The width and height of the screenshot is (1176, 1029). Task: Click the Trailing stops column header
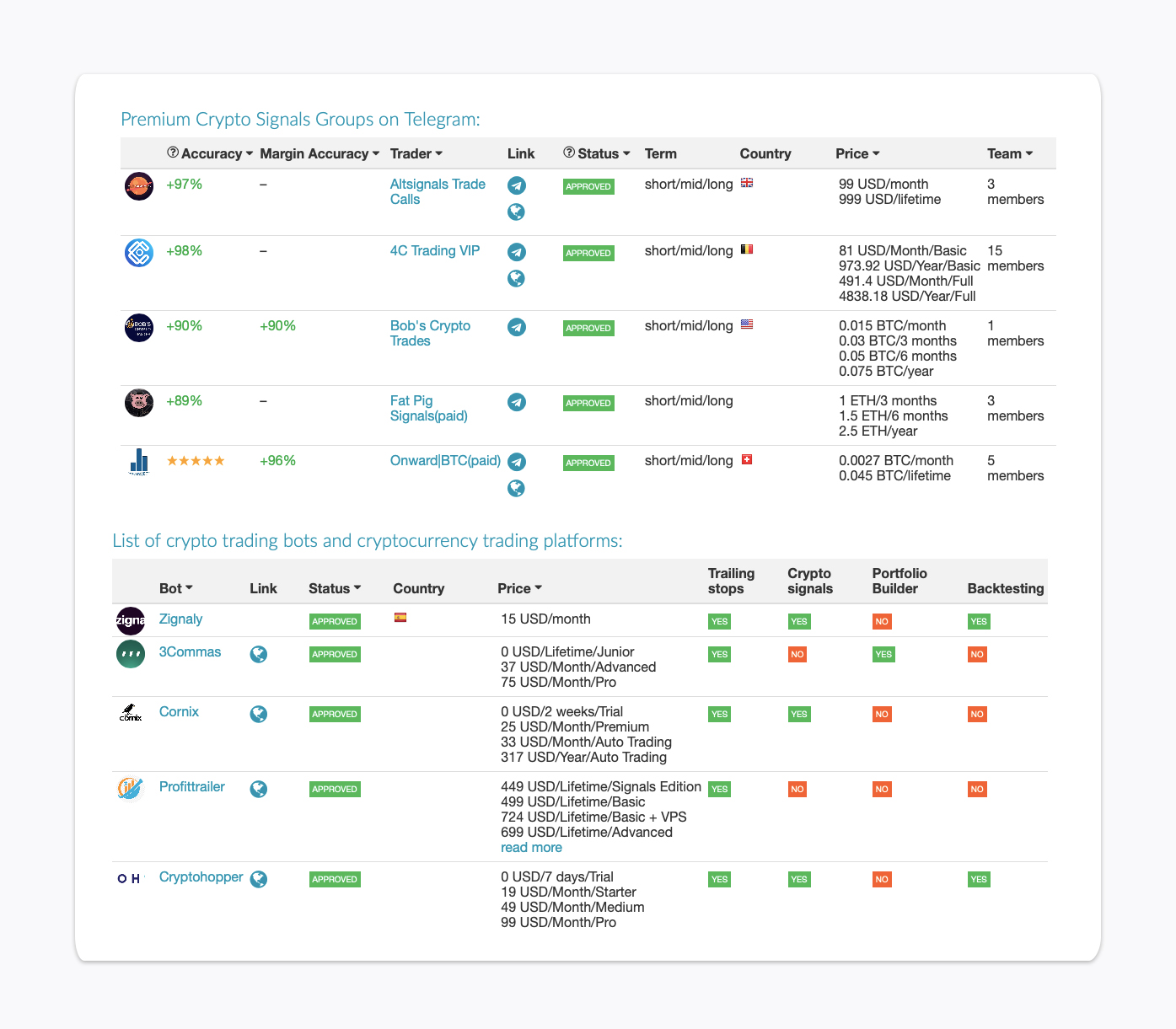point(731,581)
